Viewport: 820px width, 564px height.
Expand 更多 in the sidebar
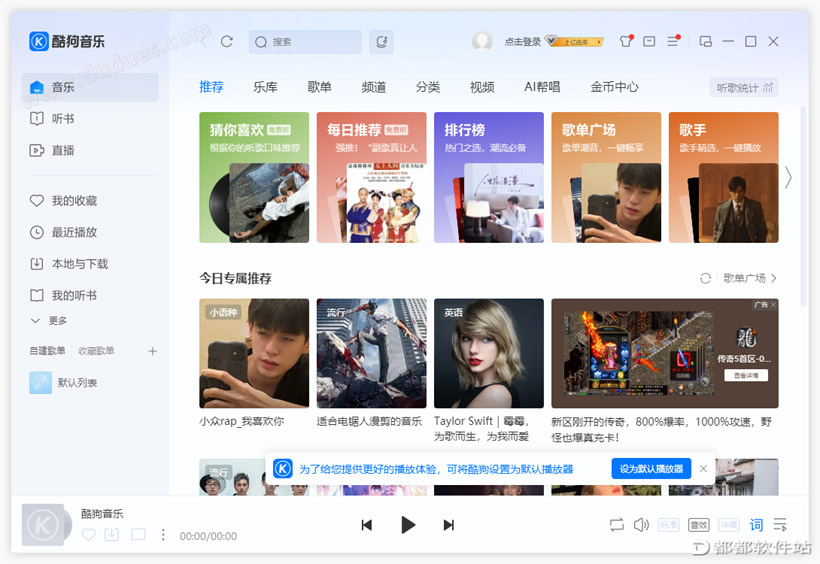(x=49, y=321)
